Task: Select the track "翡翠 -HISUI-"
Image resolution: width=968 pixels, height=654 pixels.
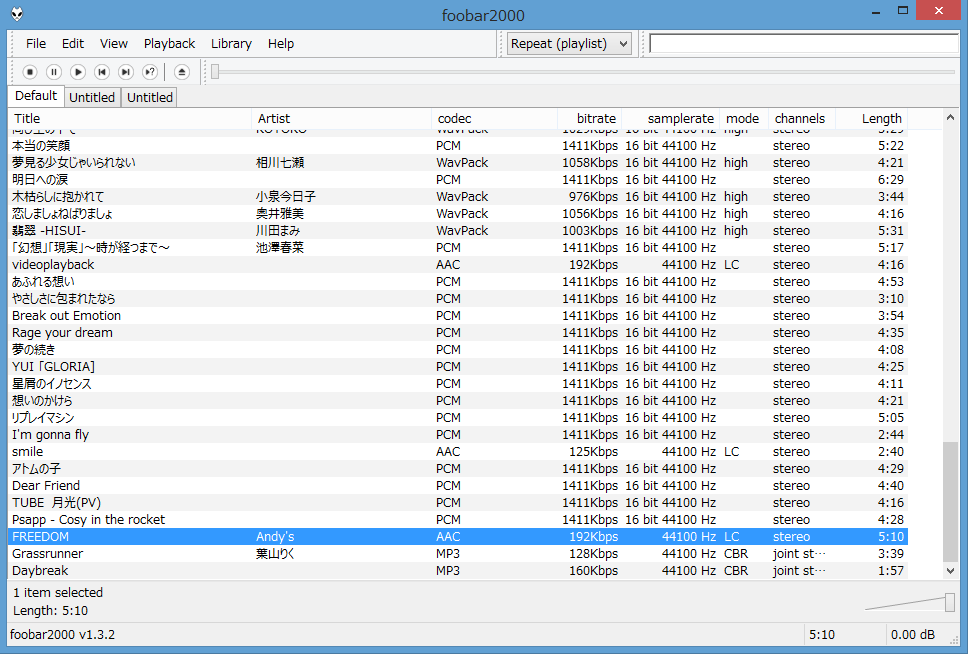Action: point(457,231)
